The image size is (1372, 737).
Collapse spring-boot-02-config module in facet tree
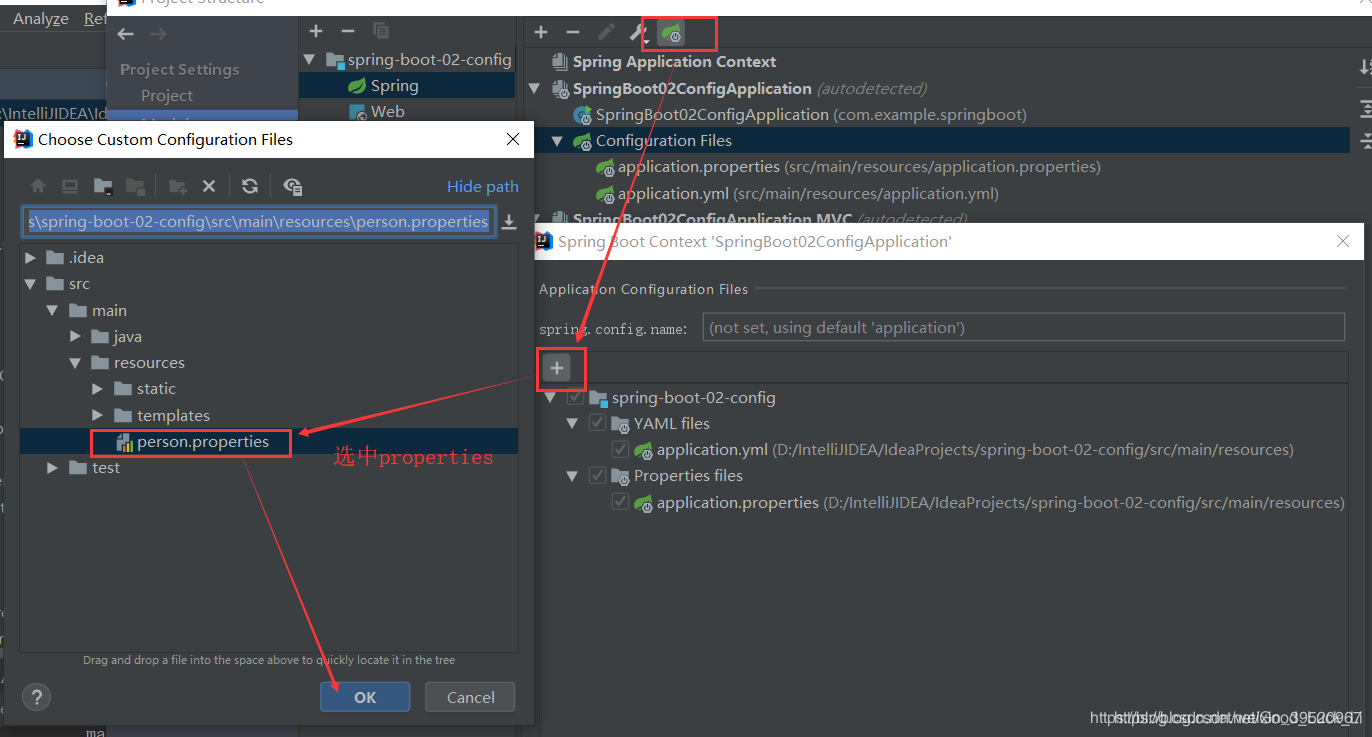pos(309,60)
